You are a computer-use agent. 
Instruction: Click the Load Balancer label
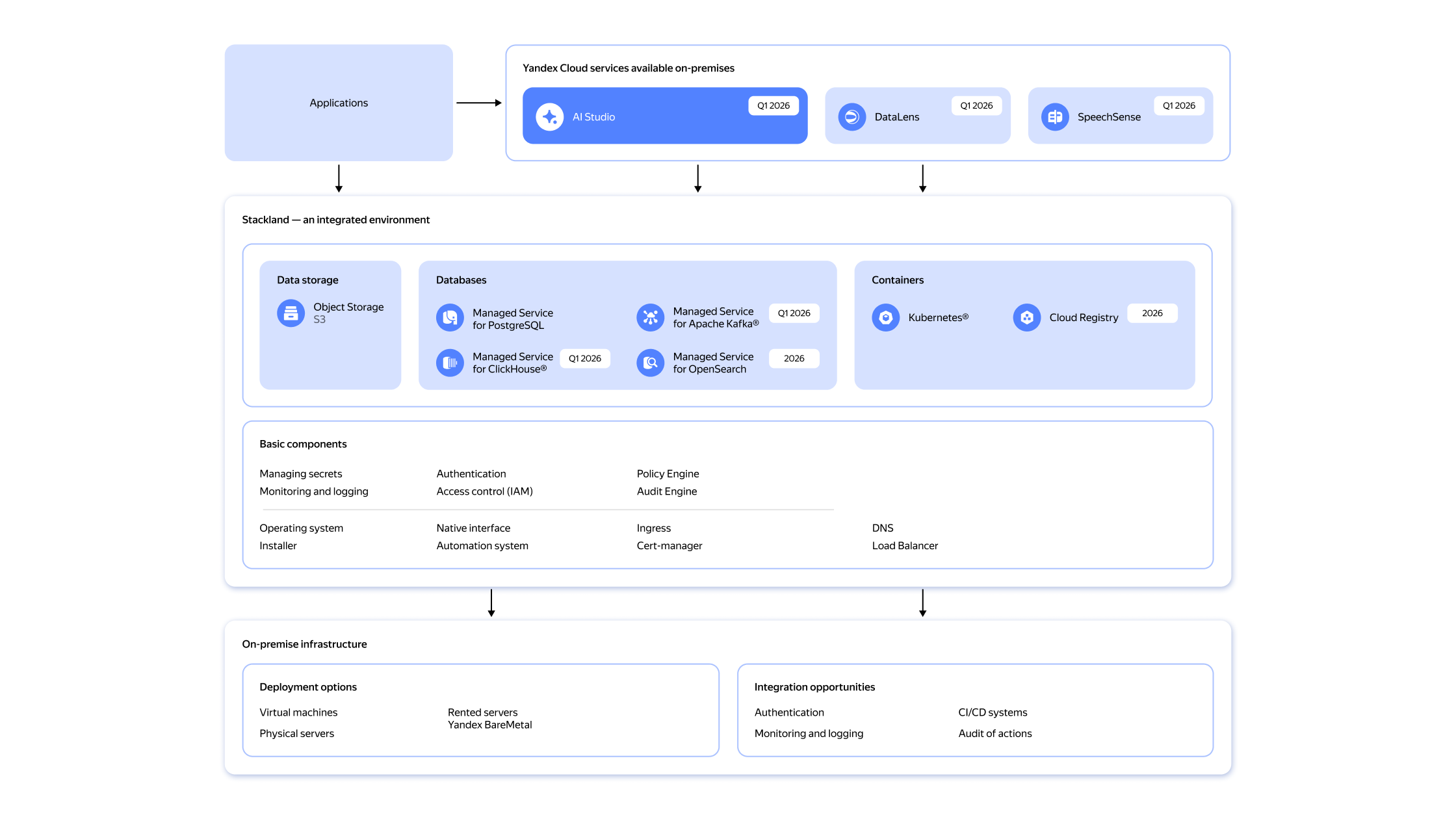click(x=904, y=546)
